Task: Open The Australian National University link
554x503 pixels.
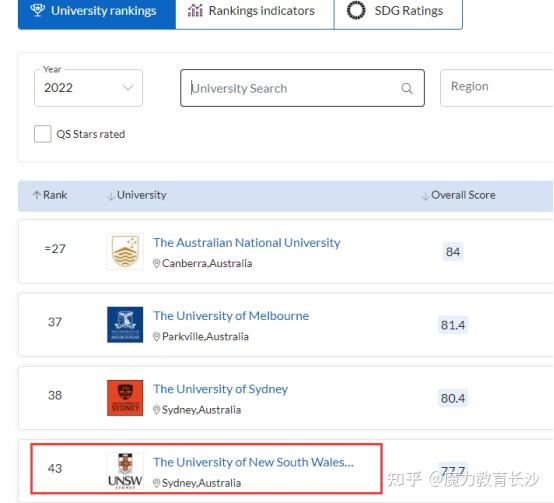Action: pos(247,243)
